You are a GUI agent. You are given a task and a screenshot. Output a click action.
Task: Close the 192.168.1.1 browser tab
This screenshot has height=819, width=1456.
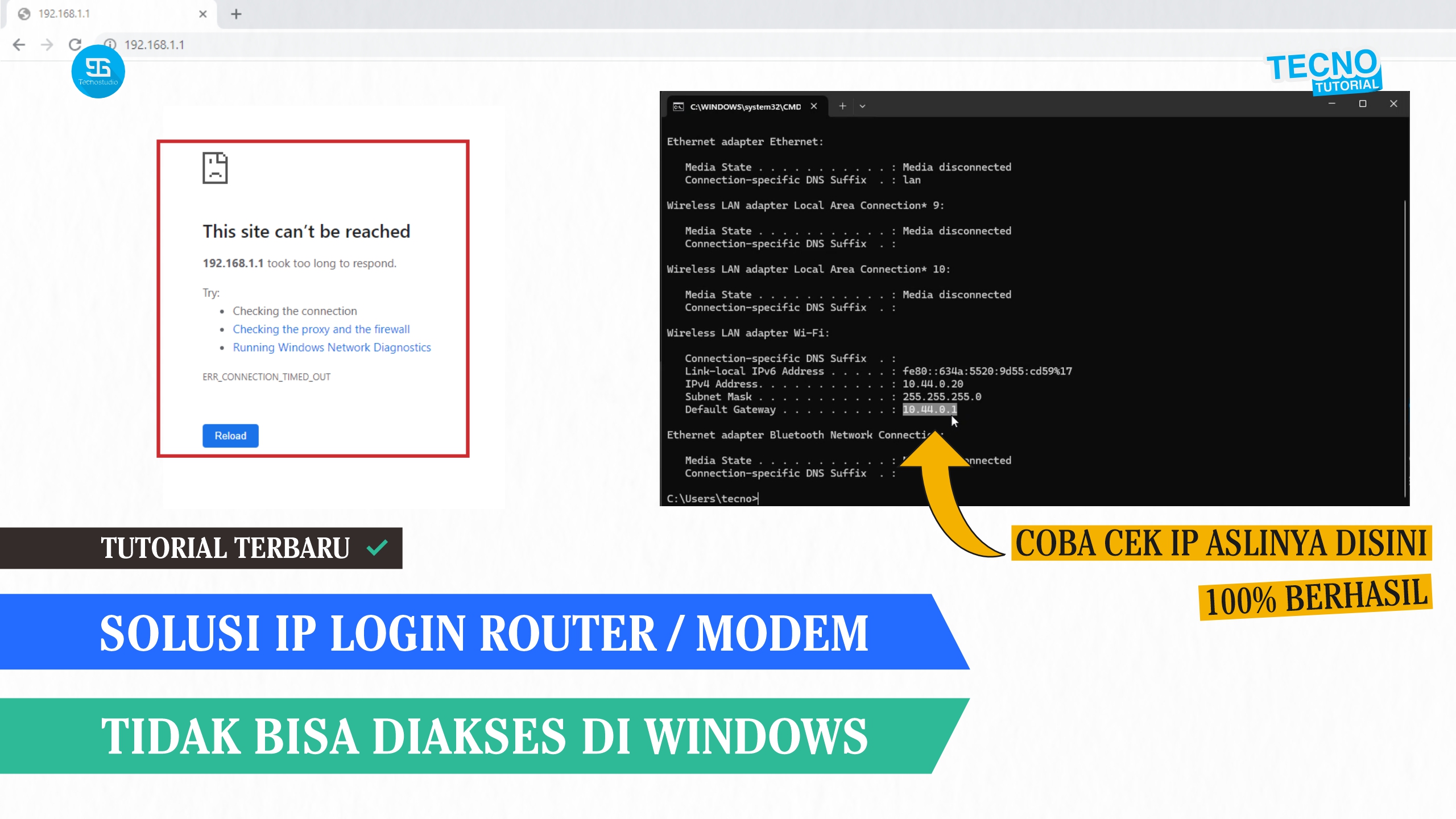pyautogui.click(x=203, y=14)
